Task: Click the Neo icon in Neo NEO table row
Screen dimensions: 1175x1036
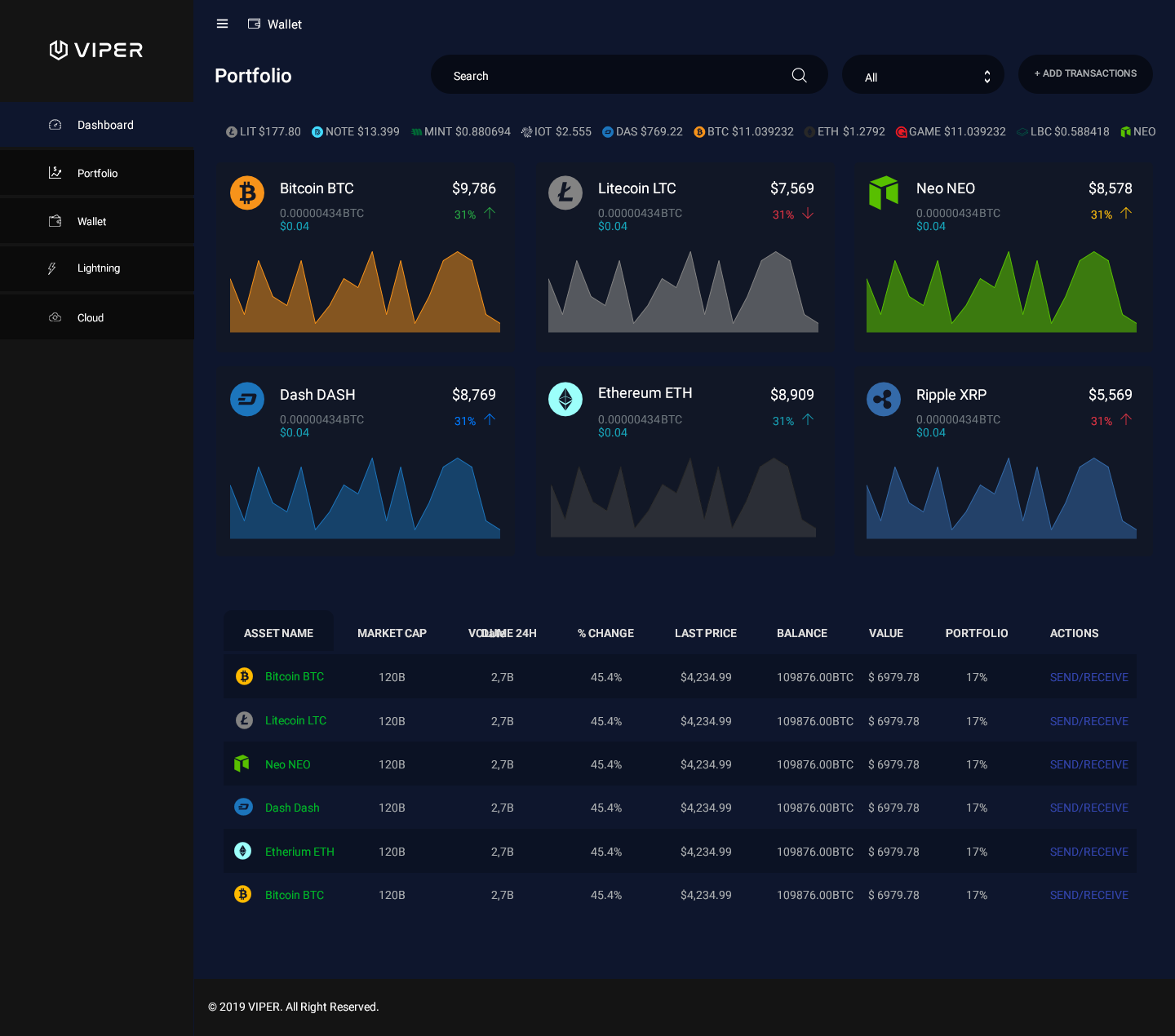Action: pyautogui.click(x=242, y=764)
